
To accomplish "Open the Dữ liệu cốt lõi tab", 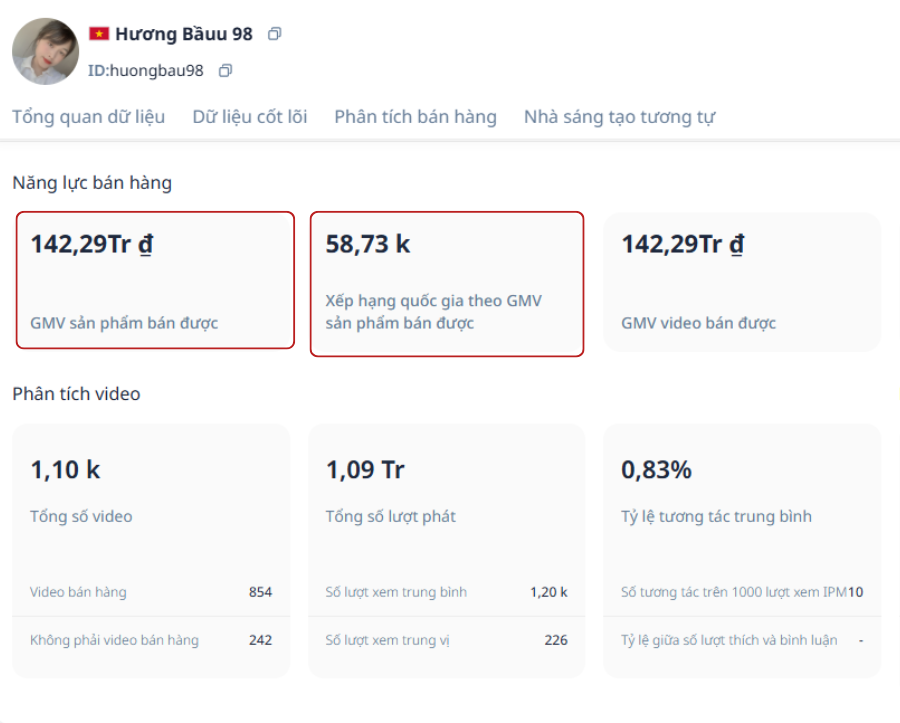I will (250, 117).
